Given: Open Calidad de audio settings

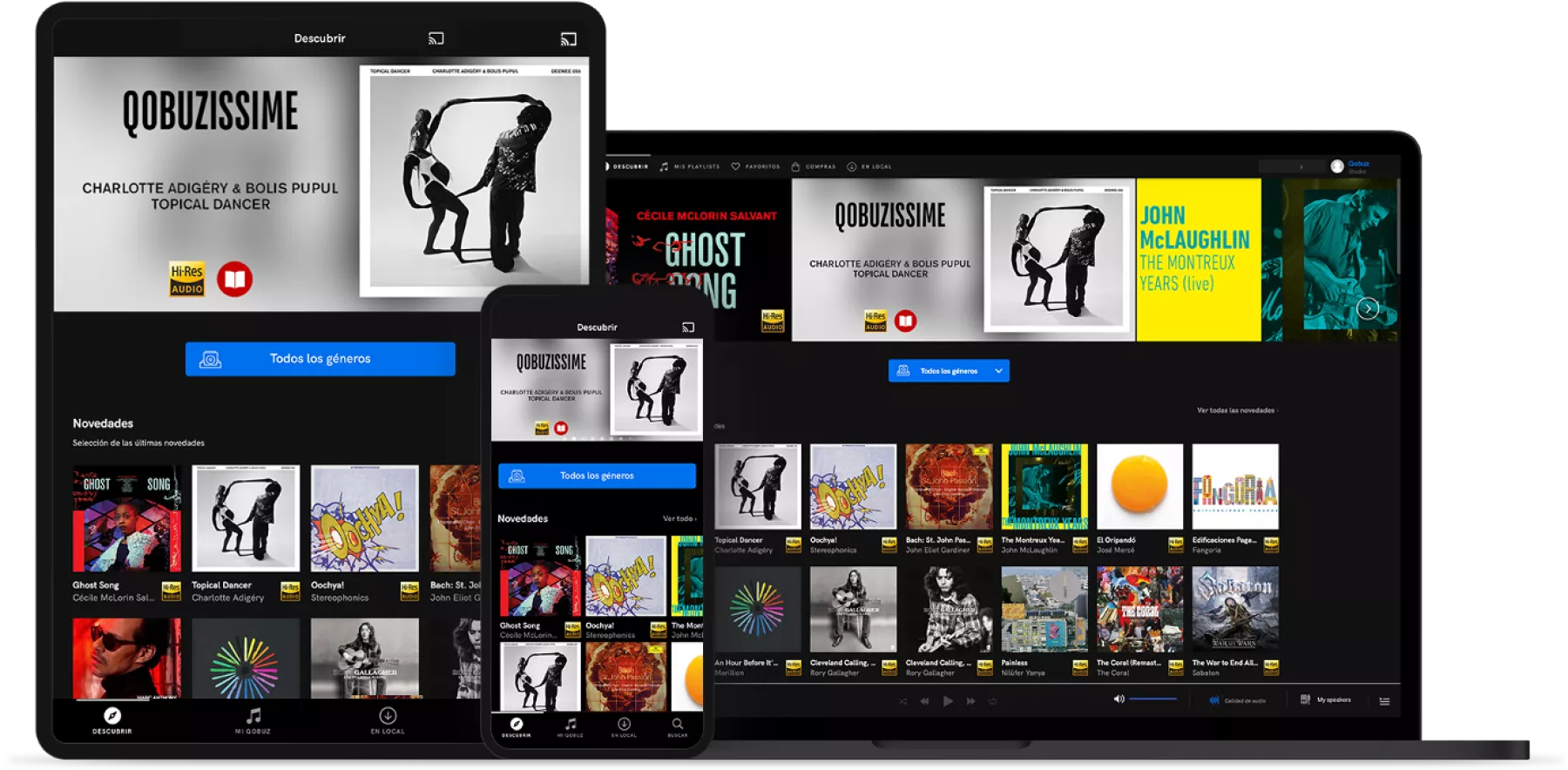Looking at the screenshot, I should (x=1239, y=700).
